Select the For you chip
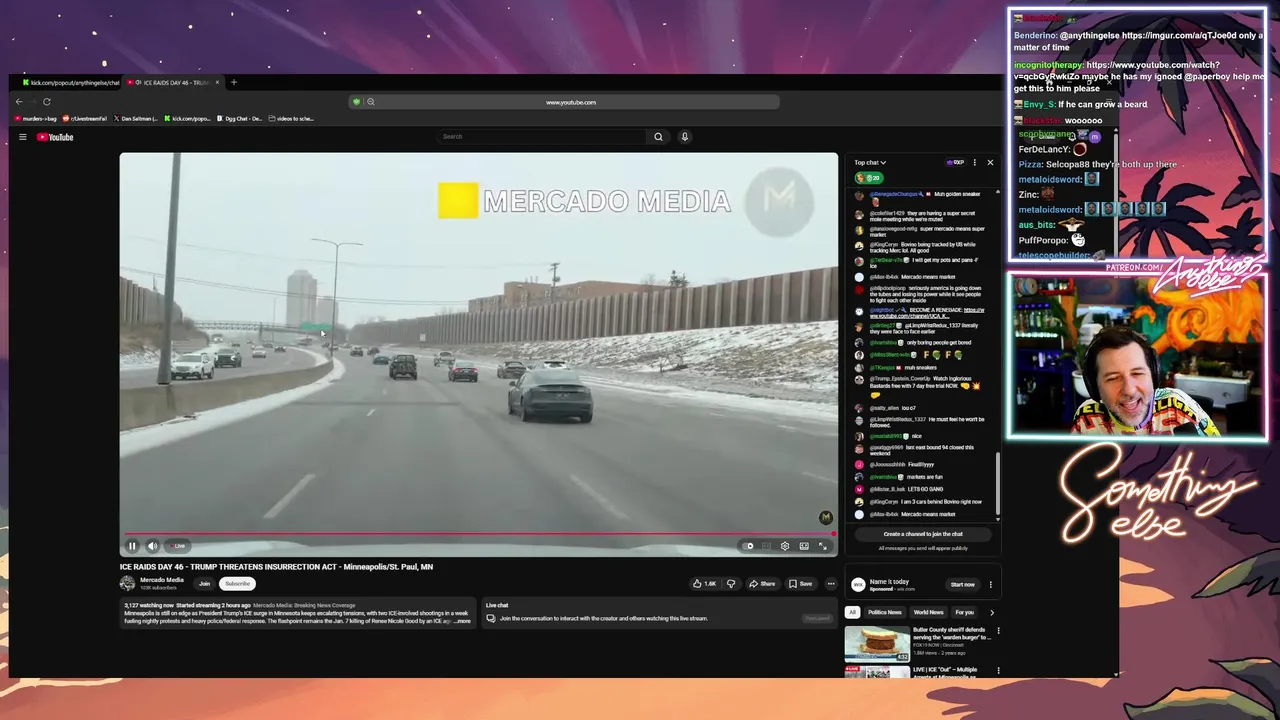 pyautogui.click(x=964, y=612)
